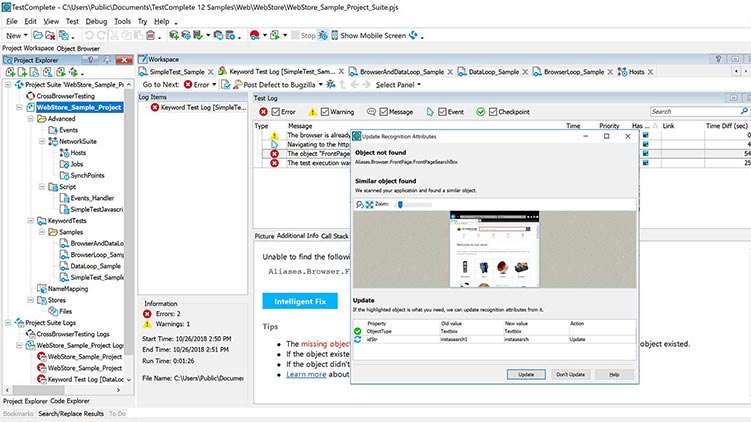Toggle the Checkpoint filter checkbox
This screenshot has width=751, height=422.
tap(493, 112)
